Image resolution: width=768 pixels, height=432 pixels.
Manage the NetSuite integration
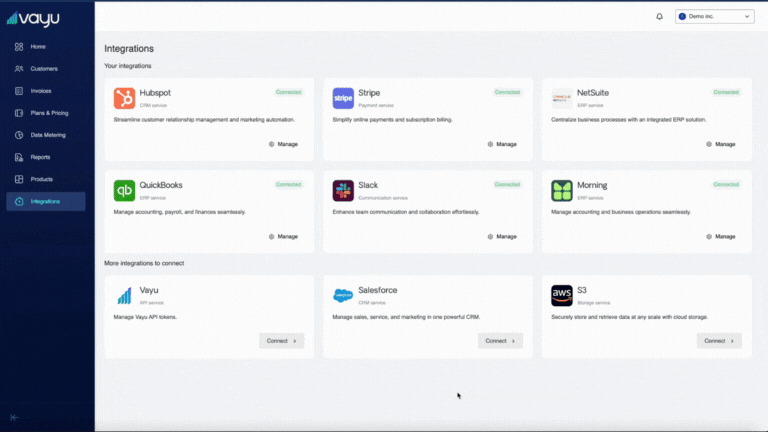click(720, 144)
